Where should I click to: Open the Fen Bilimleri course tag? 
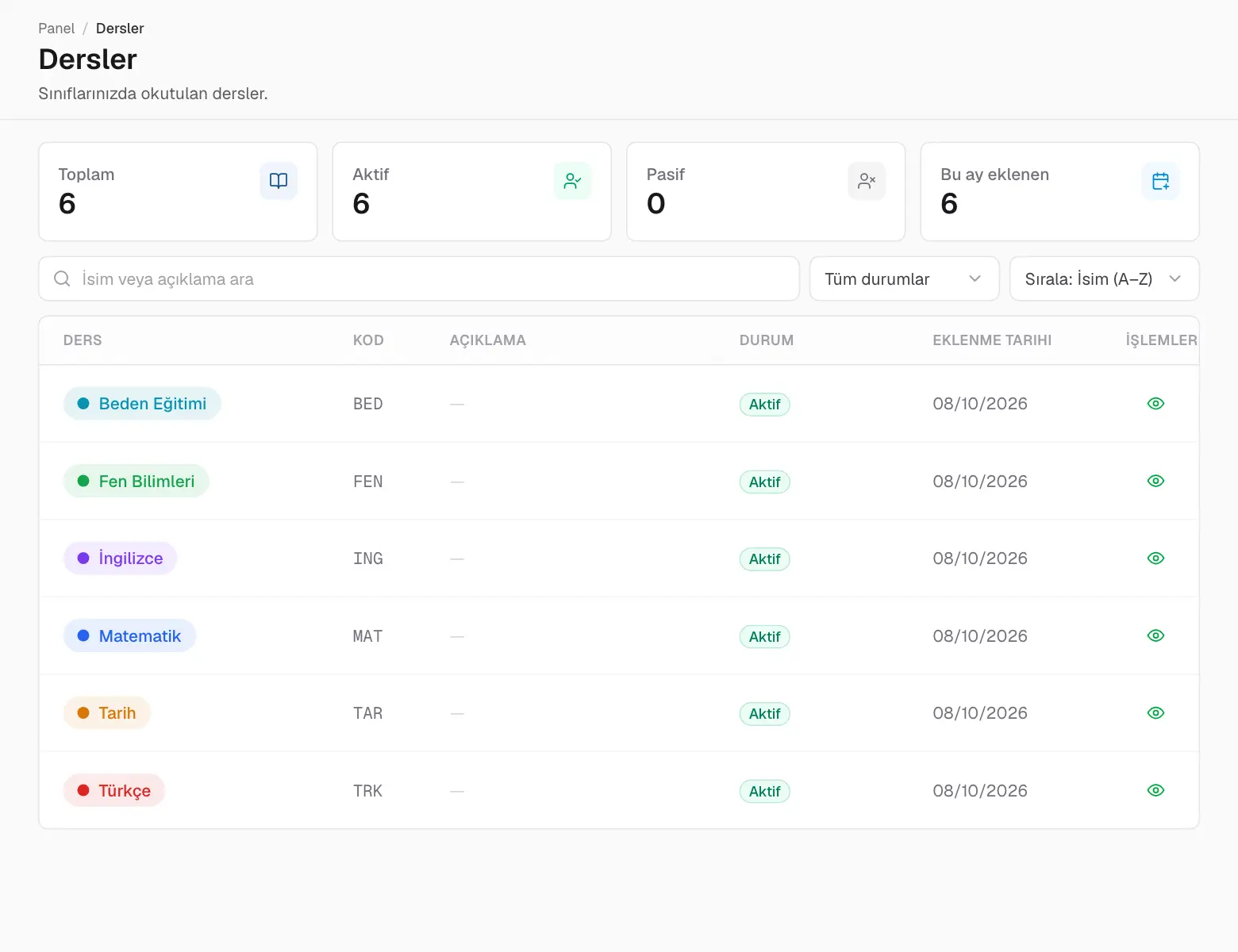point(136,481)
